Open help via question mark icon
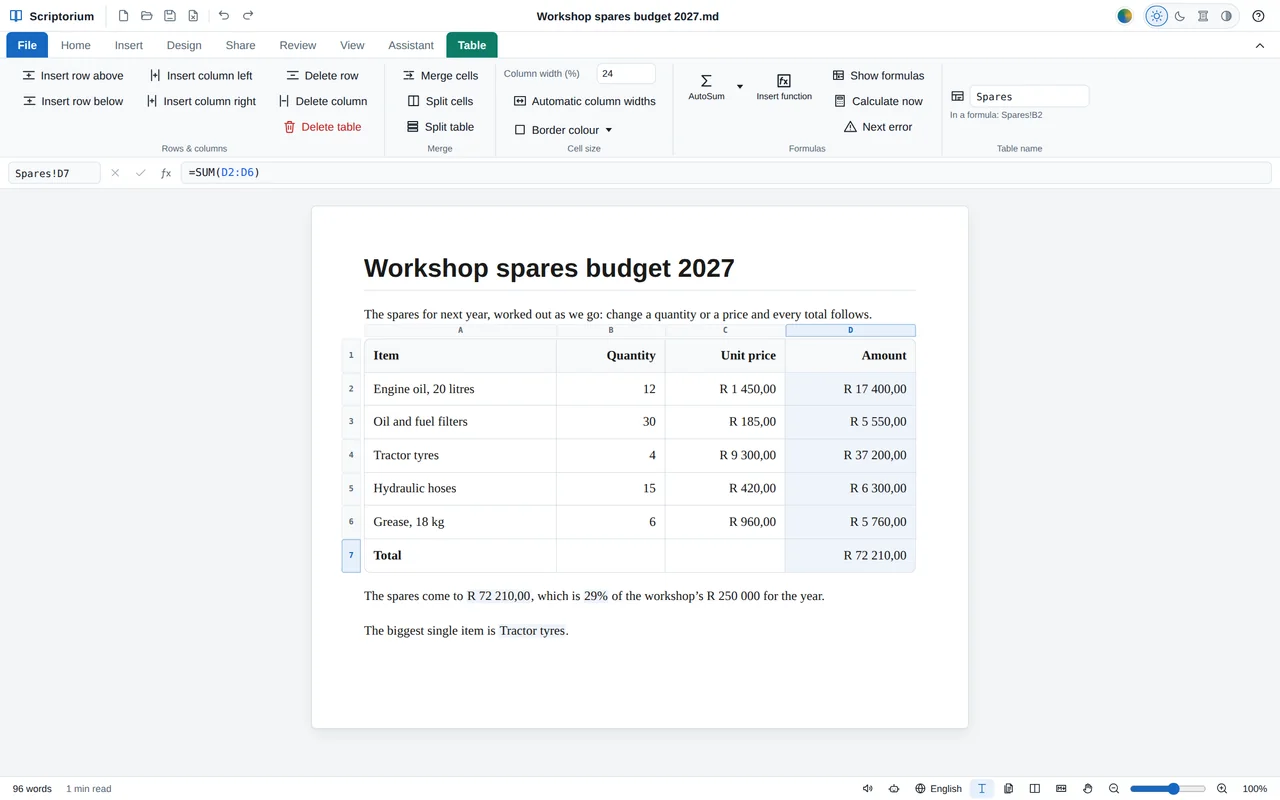Image resolution: width=1280 pixels, height=800 pixels. [x=1259, y=16]
